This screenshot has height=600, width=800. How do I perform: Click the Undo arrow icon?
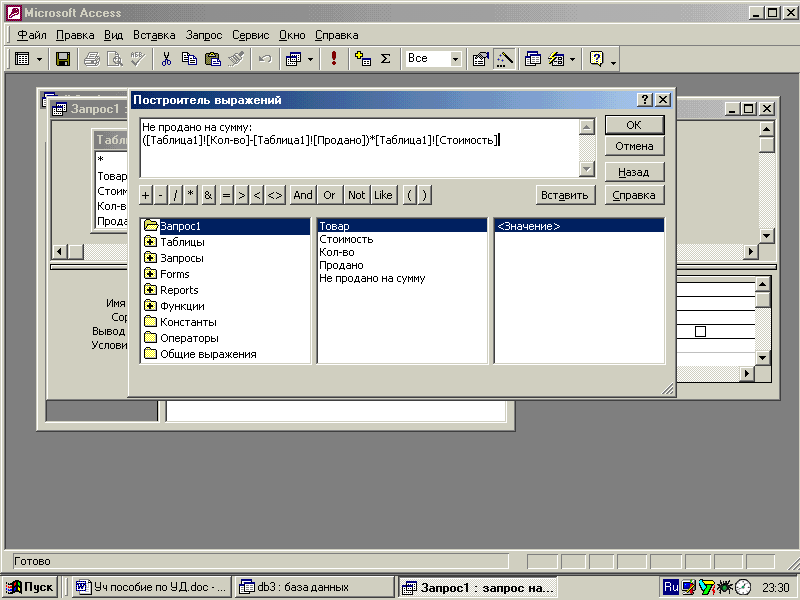(x=264, y=59)
